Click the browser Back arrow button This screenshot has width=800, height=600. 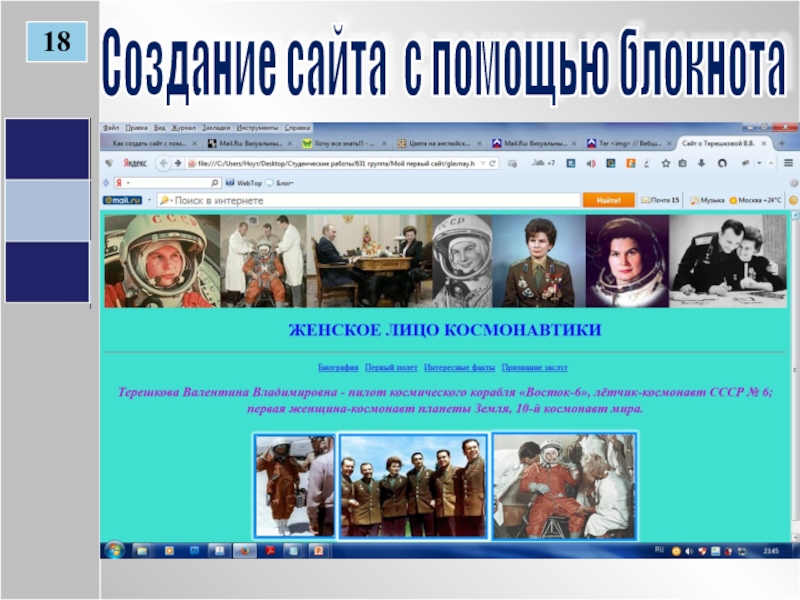tap(163, 163)
